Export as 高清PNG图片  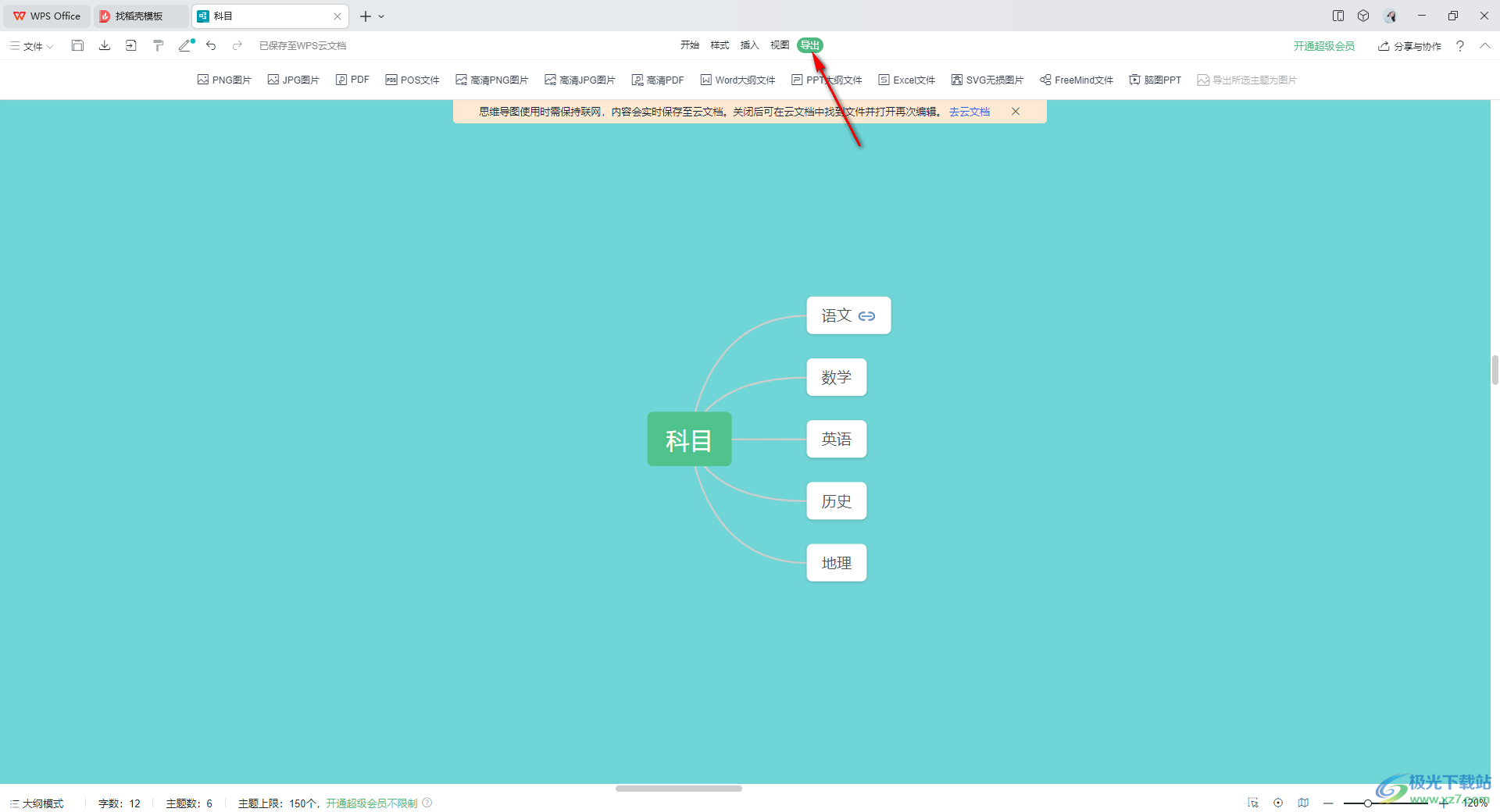(492, 80)
